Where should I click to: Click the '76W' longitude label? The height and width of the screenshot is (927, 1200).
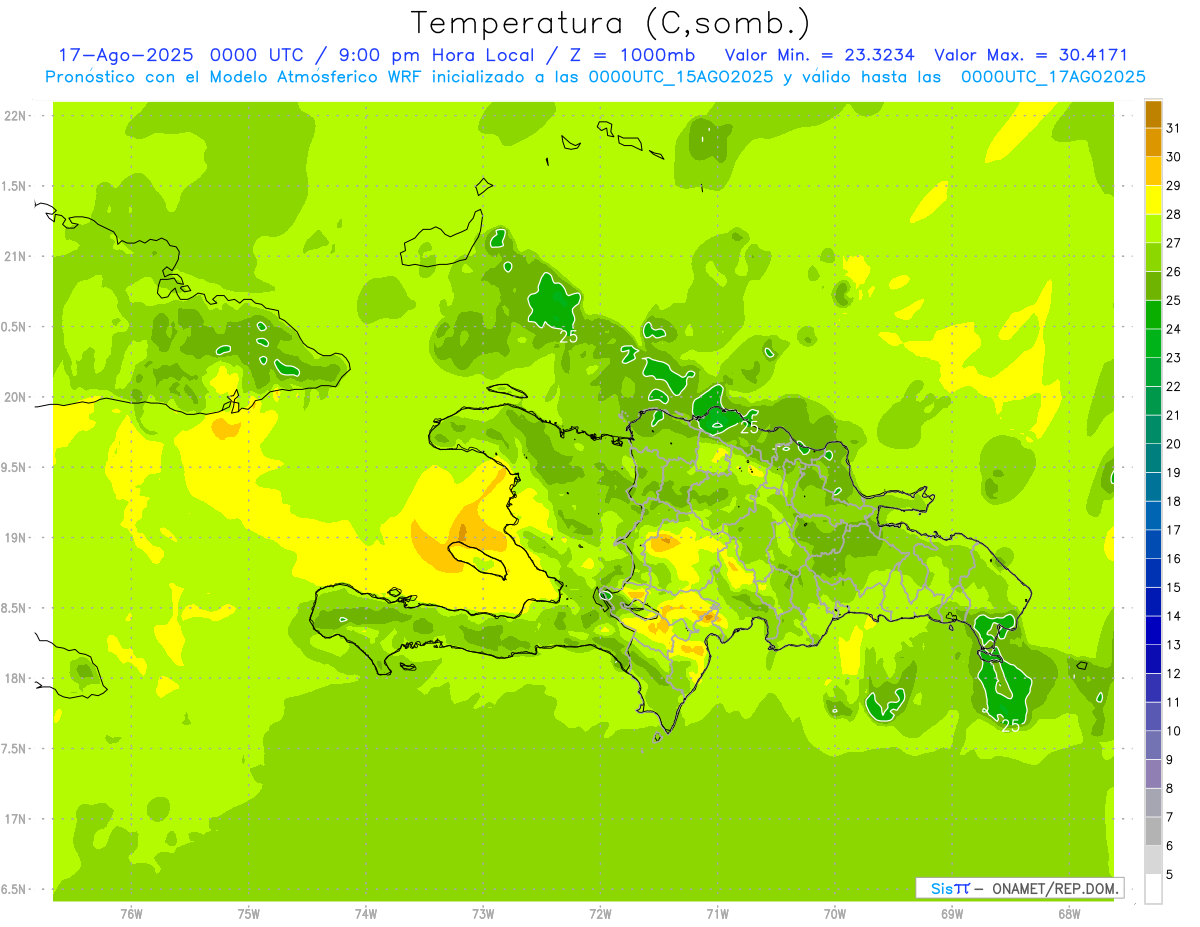(x=131, y=913)
